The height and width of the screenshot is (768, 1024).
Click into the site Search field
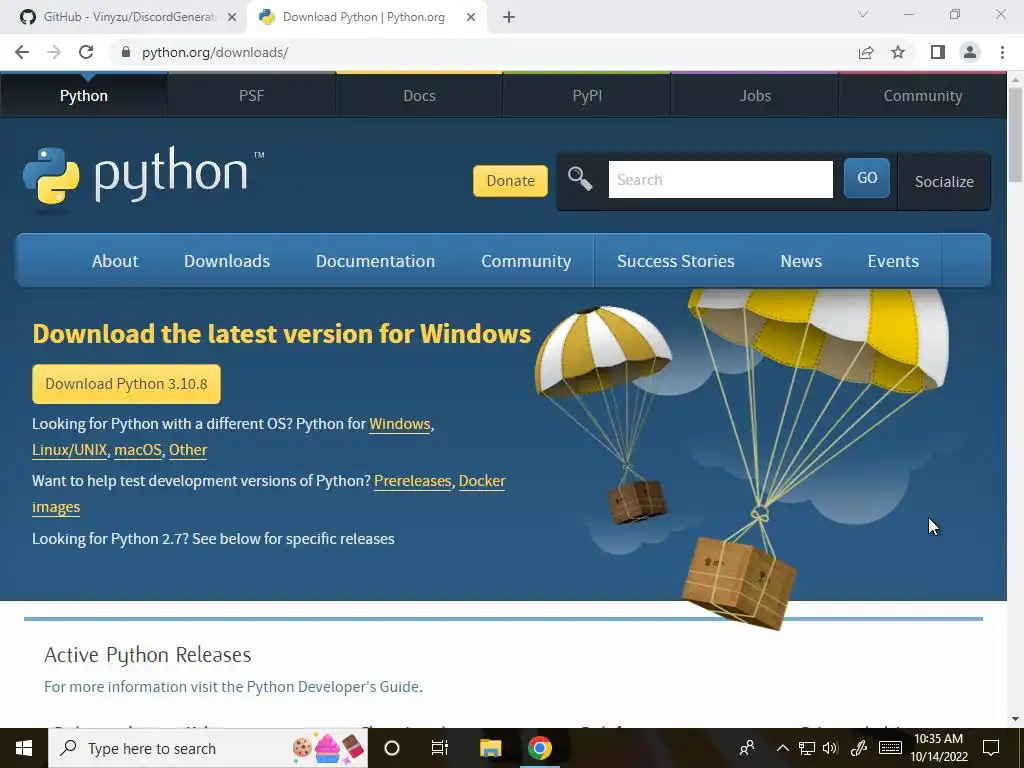click(720, 180)
